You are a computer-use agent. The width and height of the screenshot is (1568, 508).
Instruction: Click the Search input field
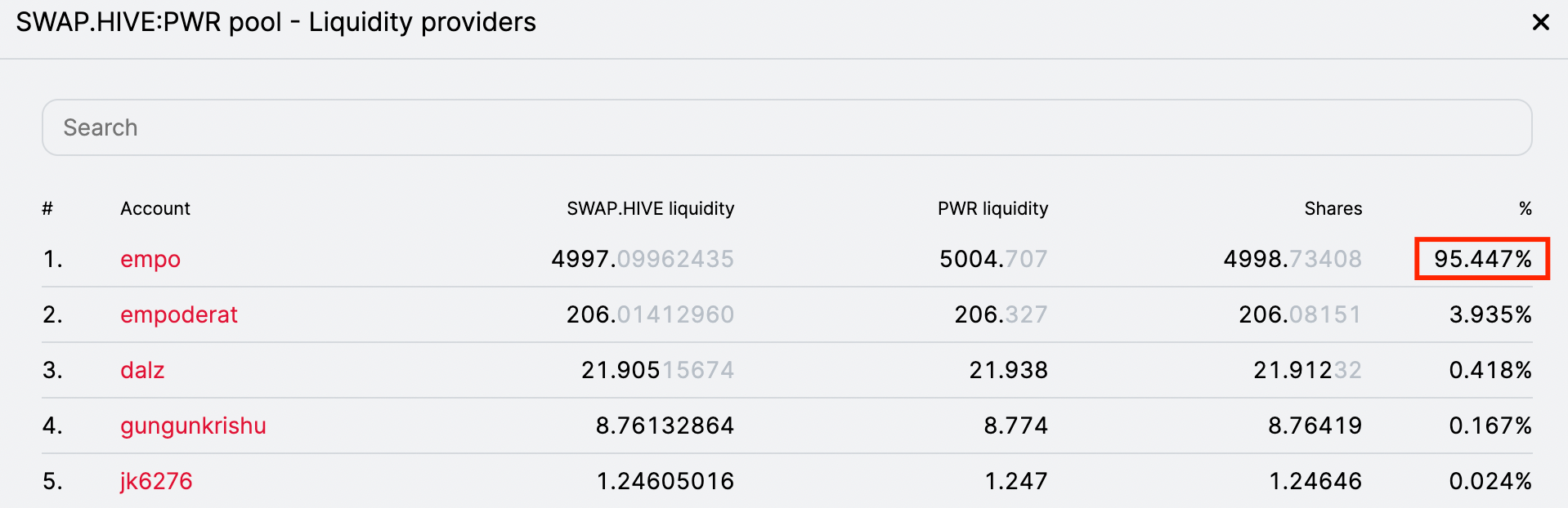coord(786,127)
